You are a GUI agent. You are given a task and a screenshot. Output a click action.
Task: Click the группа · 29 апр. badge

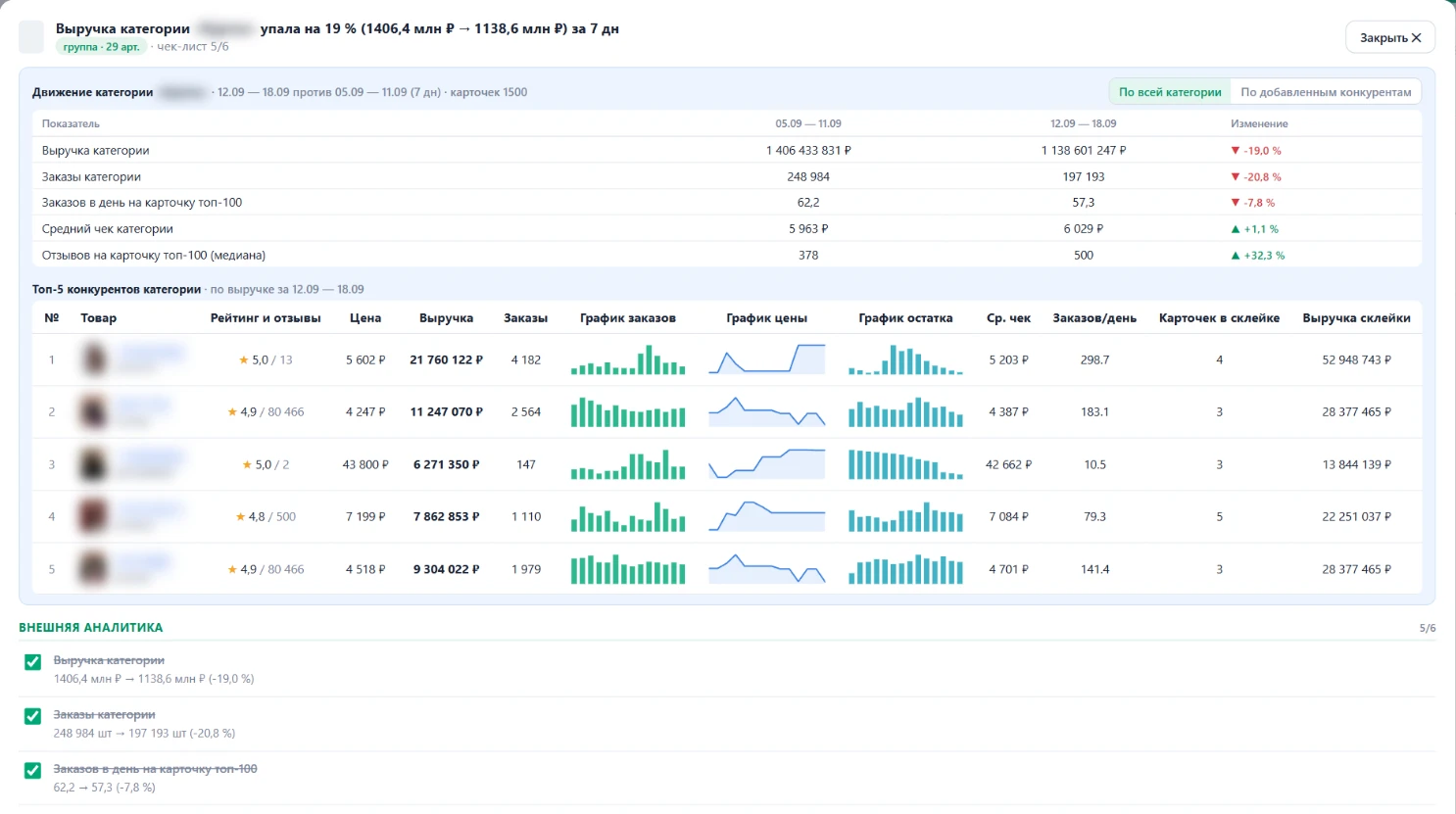[102, 47]
